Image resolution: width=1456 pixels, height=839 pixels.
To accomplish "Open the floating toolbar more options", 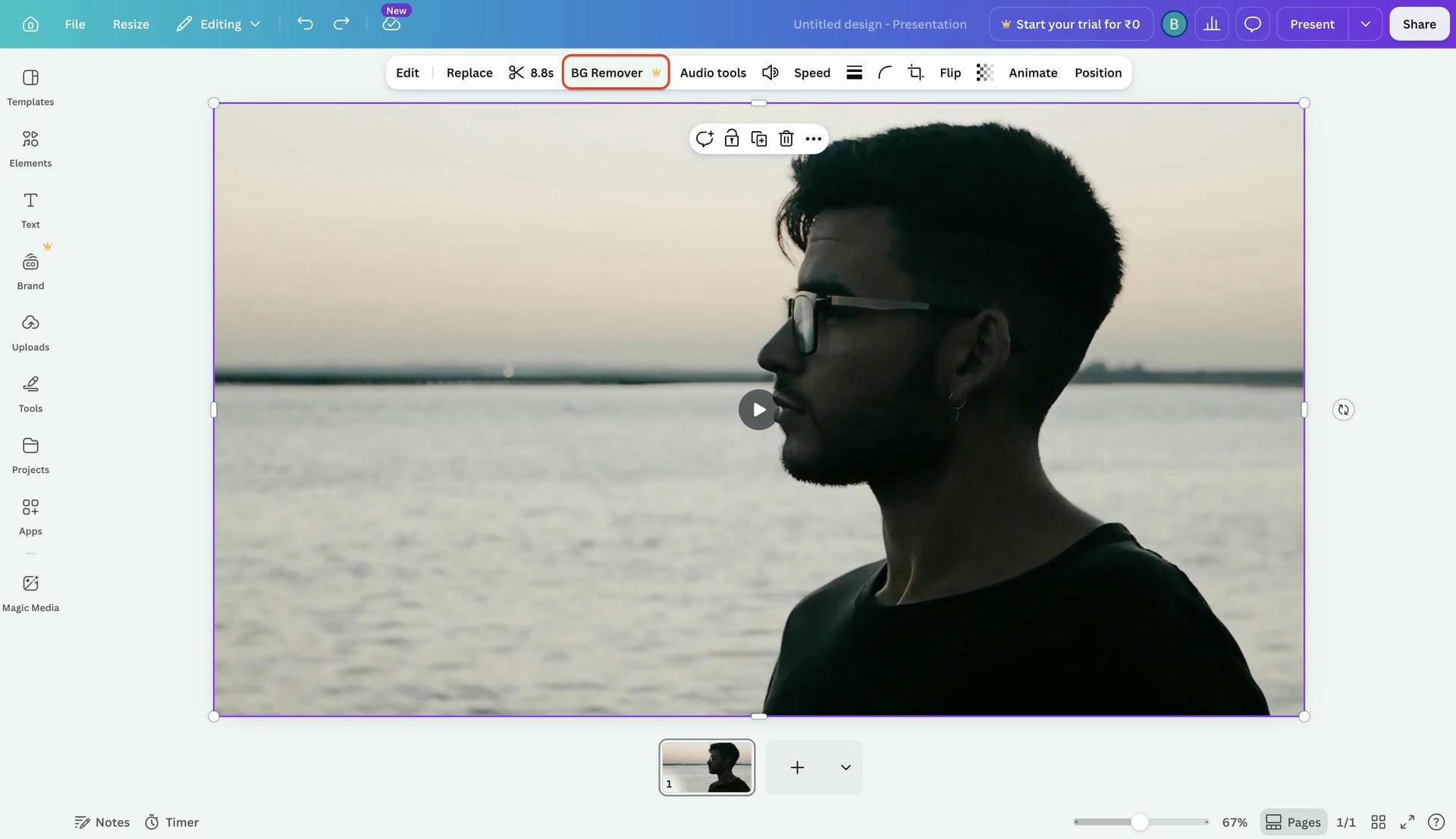I will pos(814,139).
